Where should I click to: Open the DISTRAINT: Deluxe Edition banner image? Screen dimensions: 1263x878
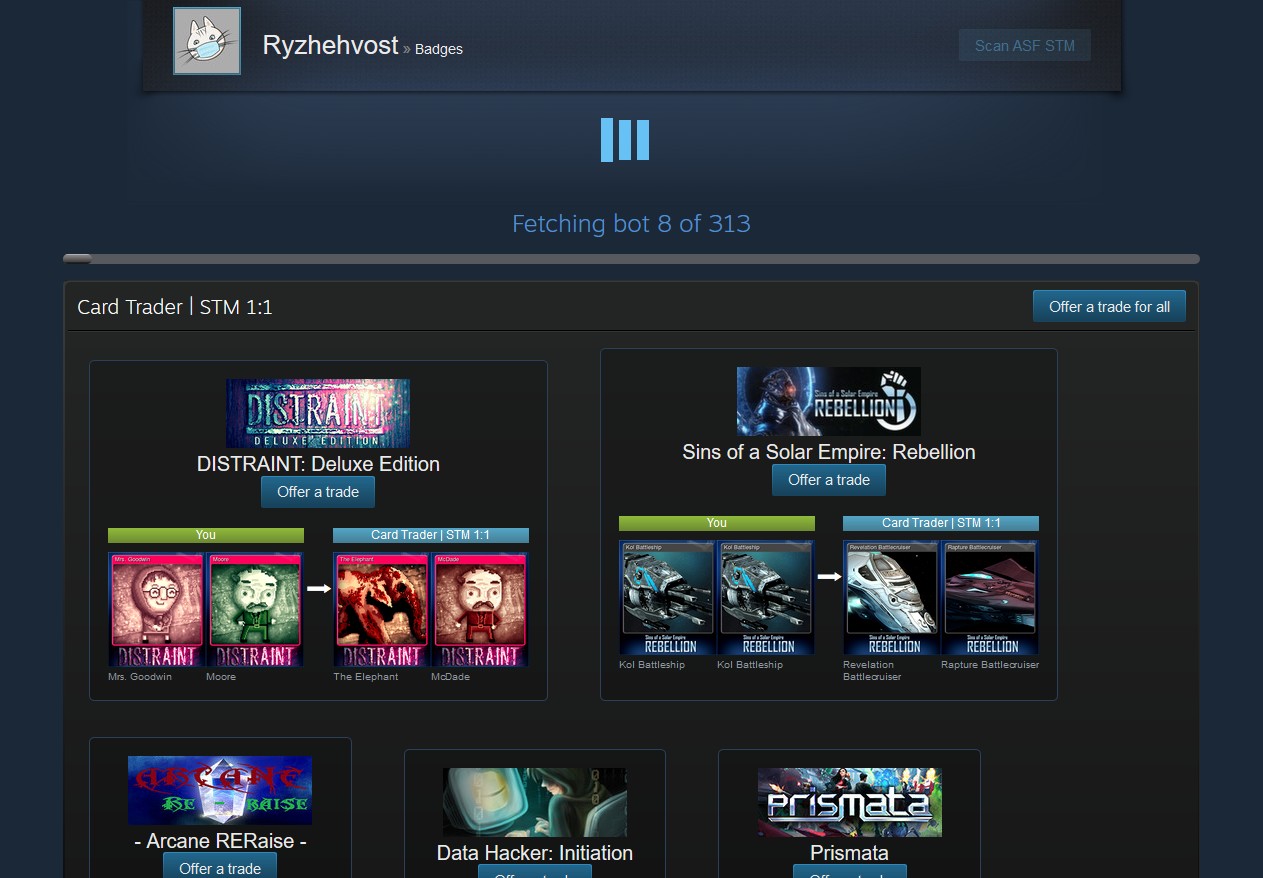pos(318,413)
